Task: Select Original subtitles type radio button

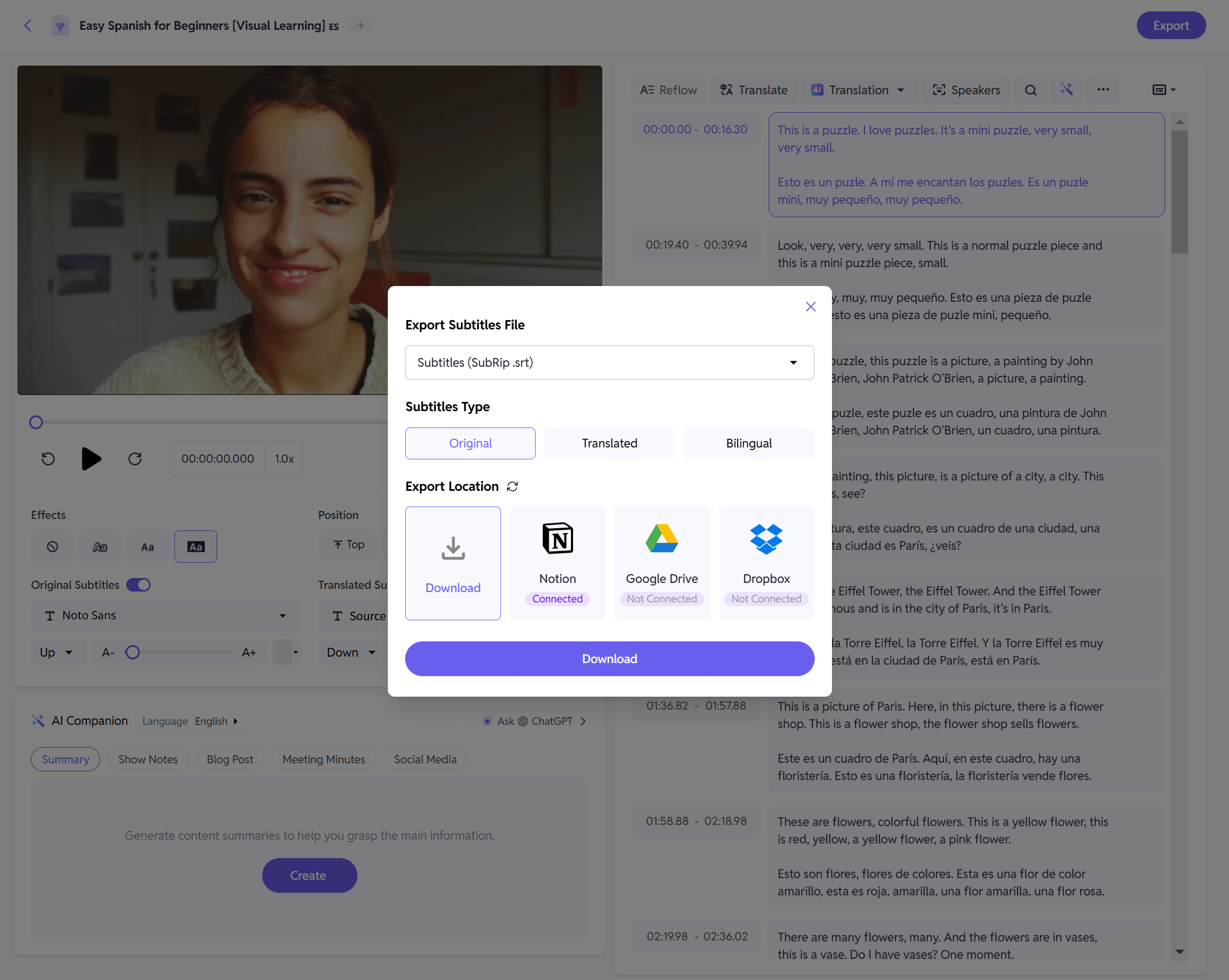Action: coord(470,443)
